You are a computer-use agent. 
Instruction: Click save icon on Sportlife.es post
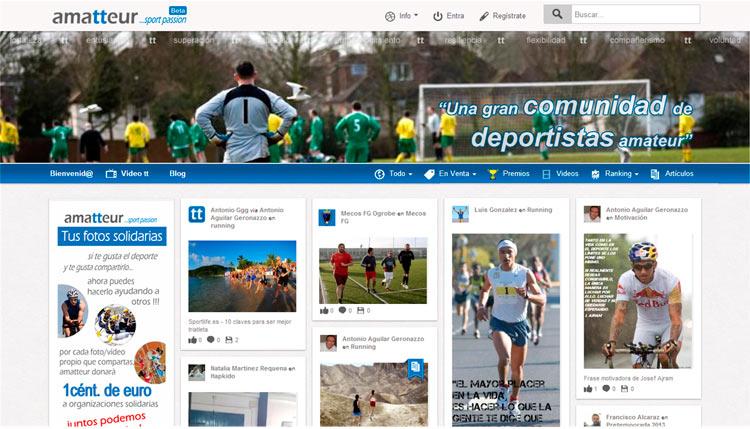[229, 340]
